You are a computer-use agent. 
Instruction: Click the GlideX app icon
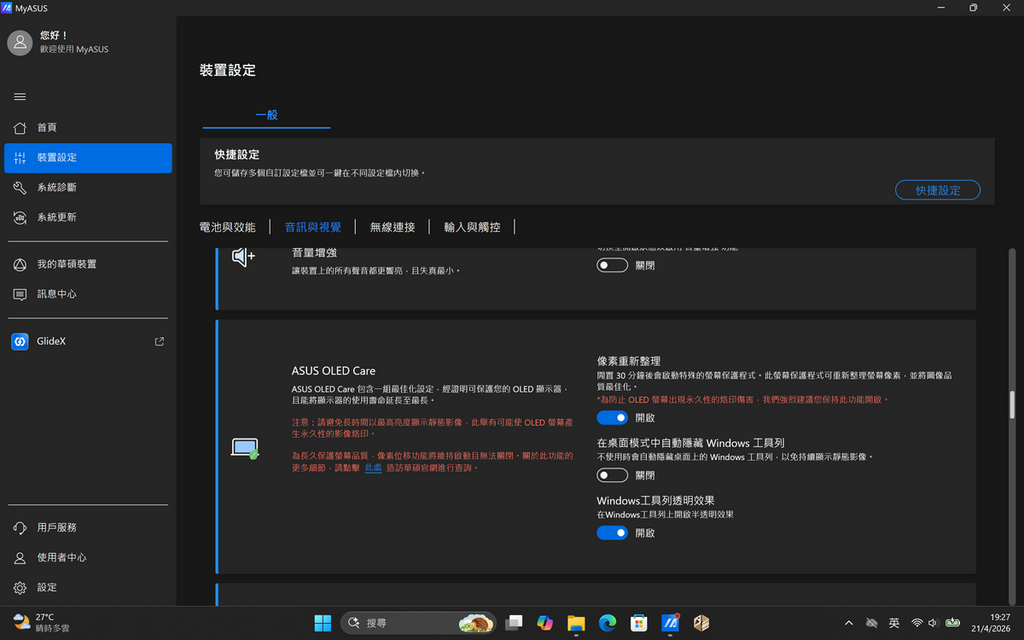pos(20,341)
